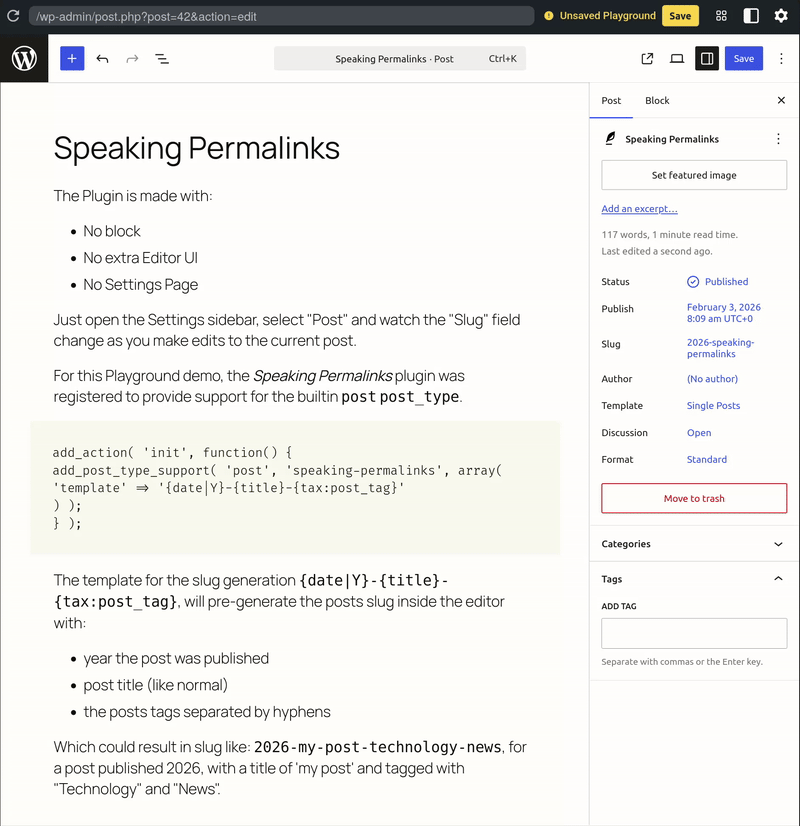Click the add_action code block
The image size is (800, 826).
295,488
